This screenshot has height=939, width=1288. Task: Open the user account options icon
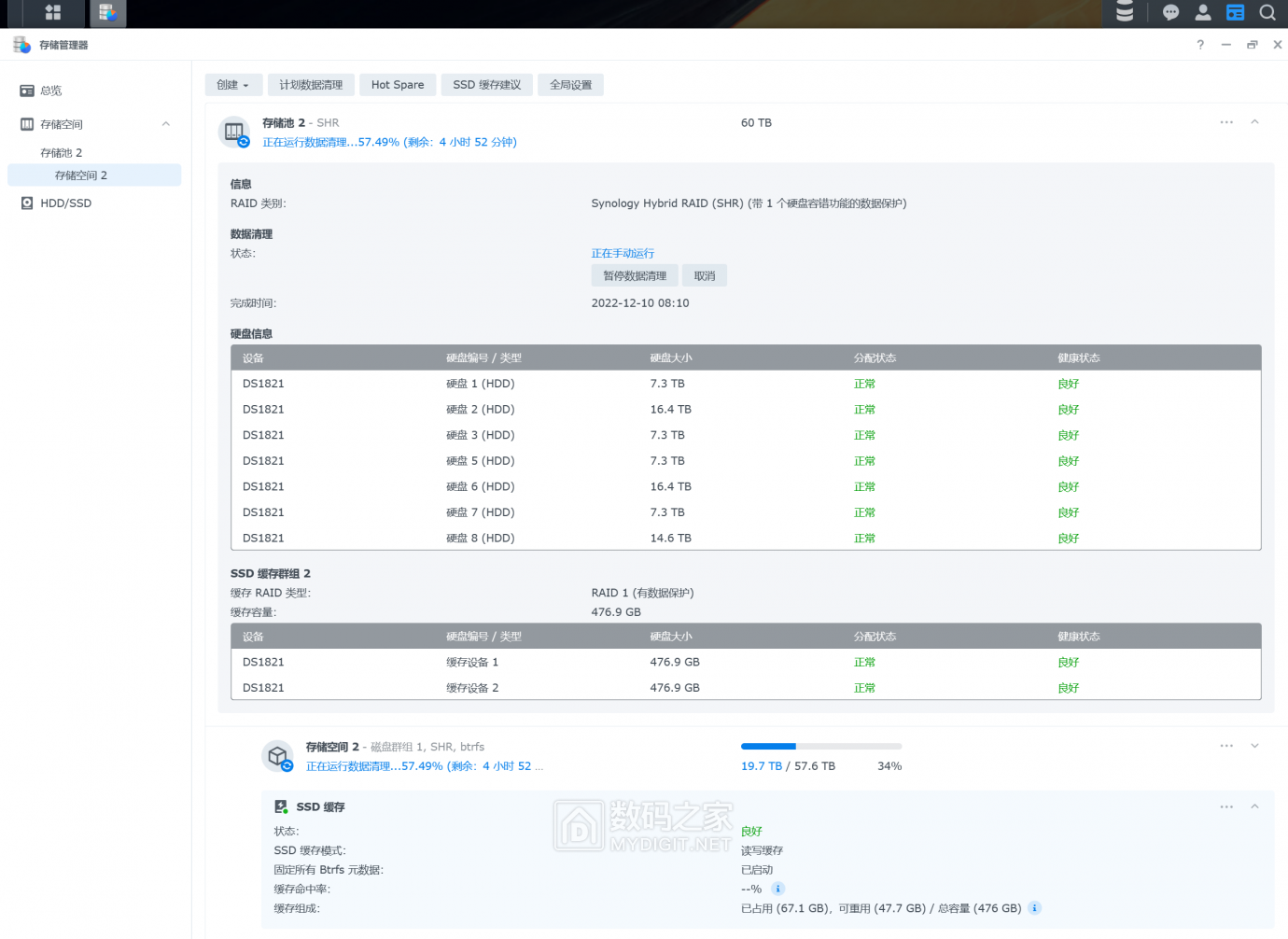[1203, 13]
